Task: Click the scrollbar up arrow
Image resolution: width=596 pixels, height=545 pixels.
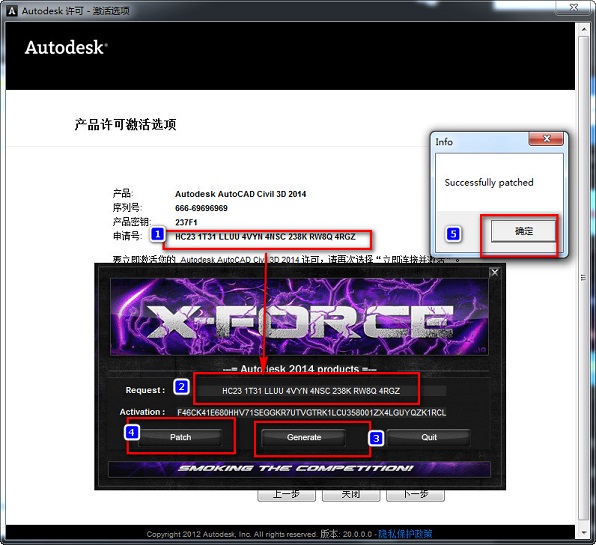Action: 583,29
